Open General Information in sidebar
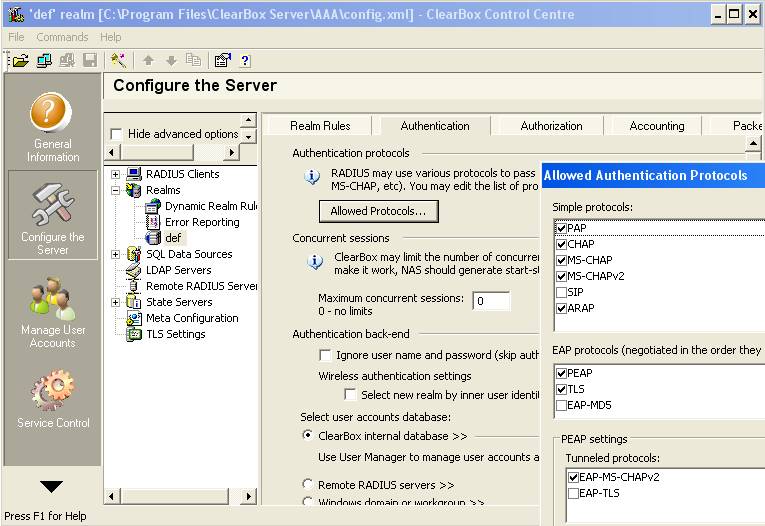 (x=52, y=127)
